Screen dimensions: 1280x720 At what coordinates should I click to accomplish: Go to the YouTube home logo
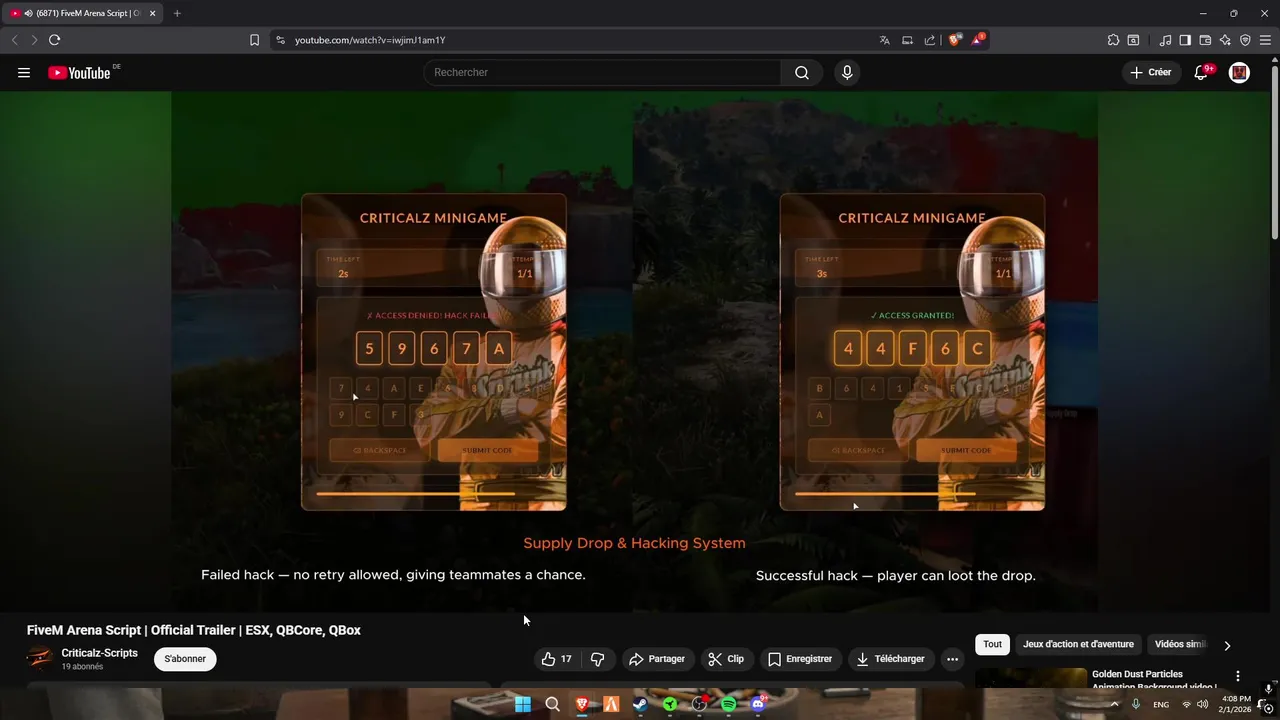pos(79,72)
